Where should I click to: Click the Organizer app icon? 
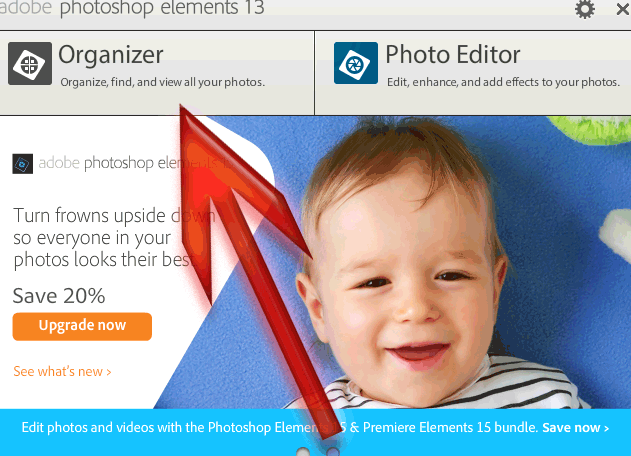[30, 63]
